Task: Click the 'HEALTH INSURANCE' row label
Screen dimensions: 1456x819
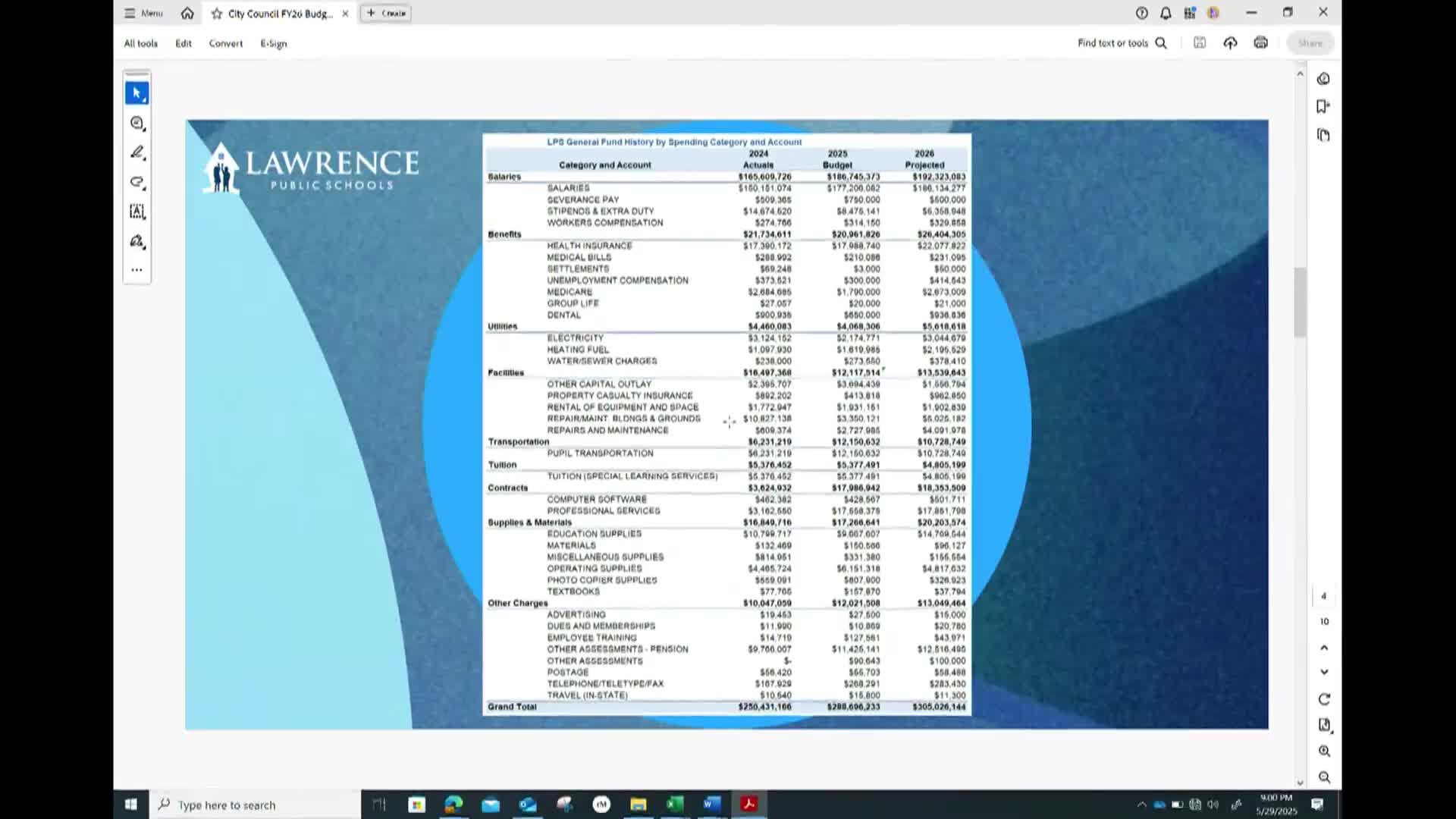Action: [x=589, y=246]
